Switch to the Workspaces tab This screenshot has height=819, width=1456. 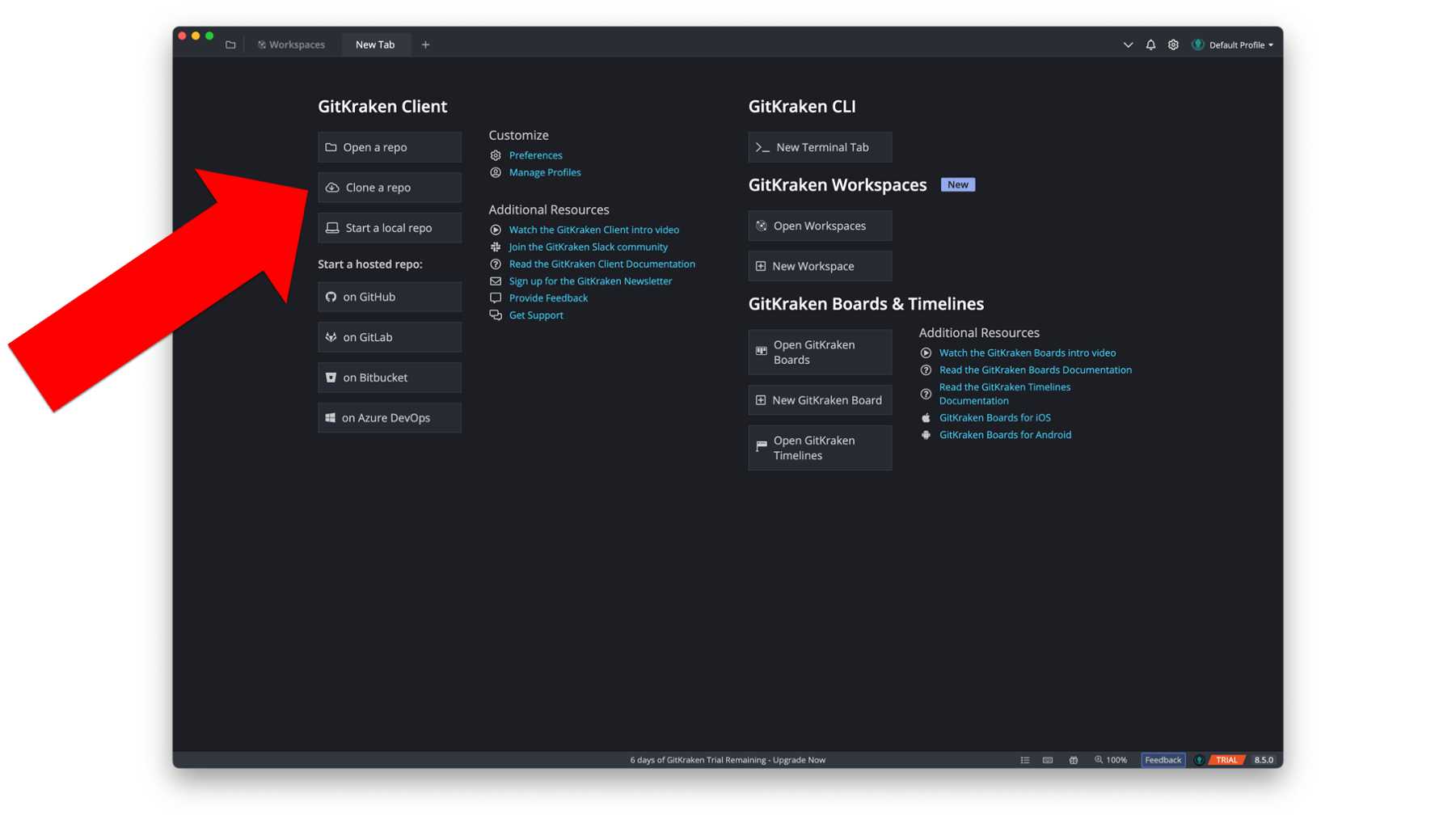pyautogui.click(x=291, y=44)
